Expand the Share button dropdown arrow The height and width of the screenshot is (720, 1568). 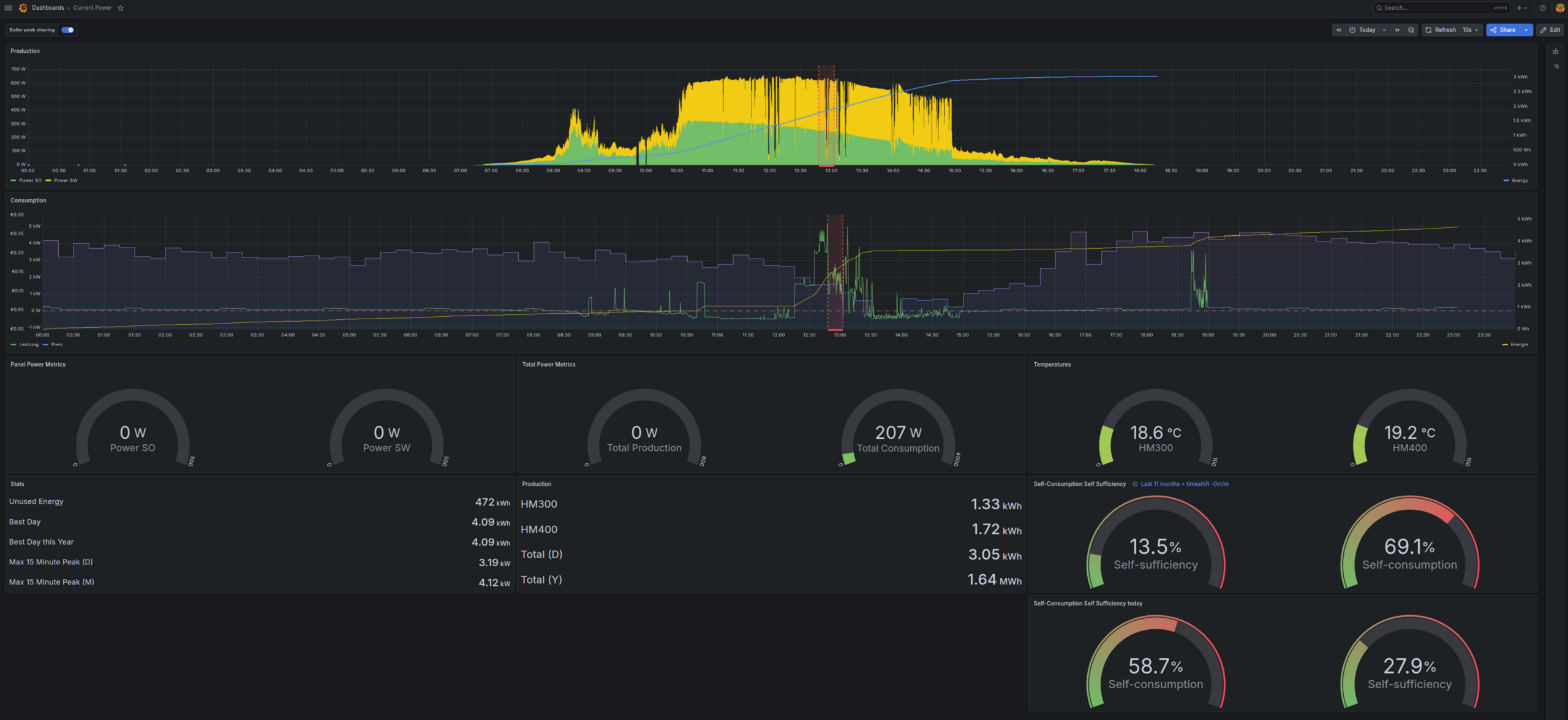[1526, 30]
